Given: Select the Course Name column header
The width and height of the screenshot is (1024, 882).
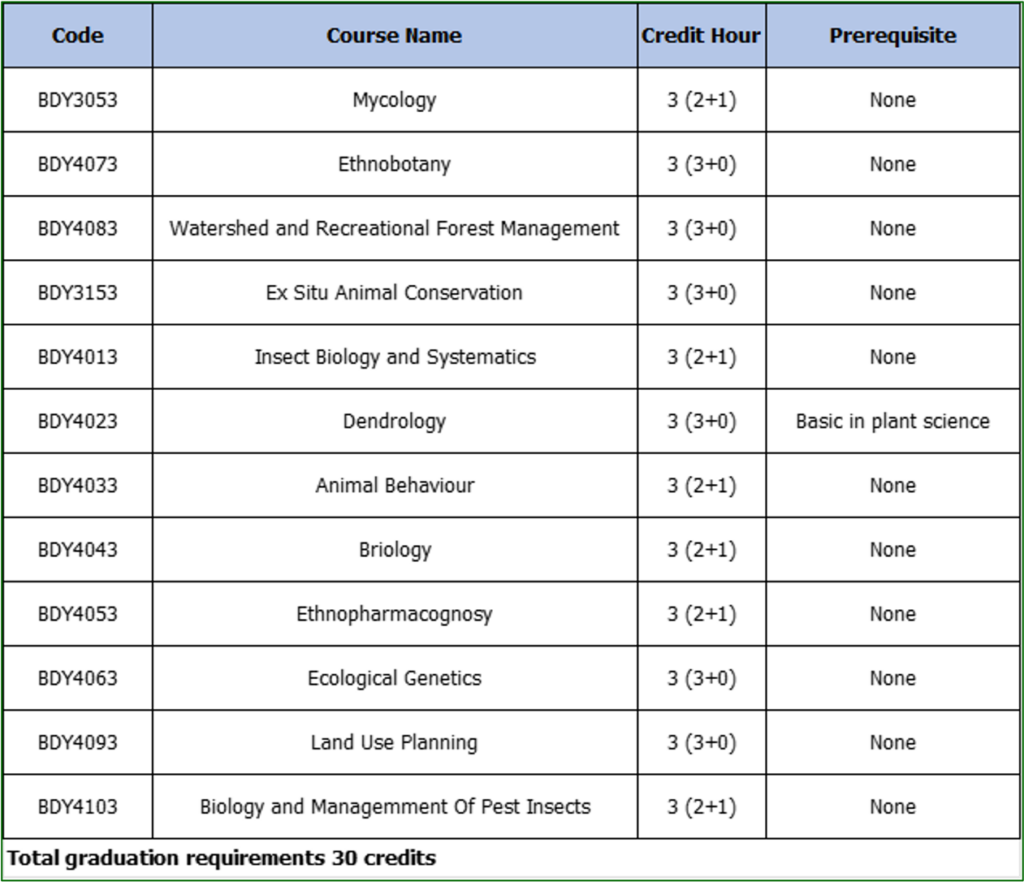Looking at the screenshot, I should (x=394, y=36).
